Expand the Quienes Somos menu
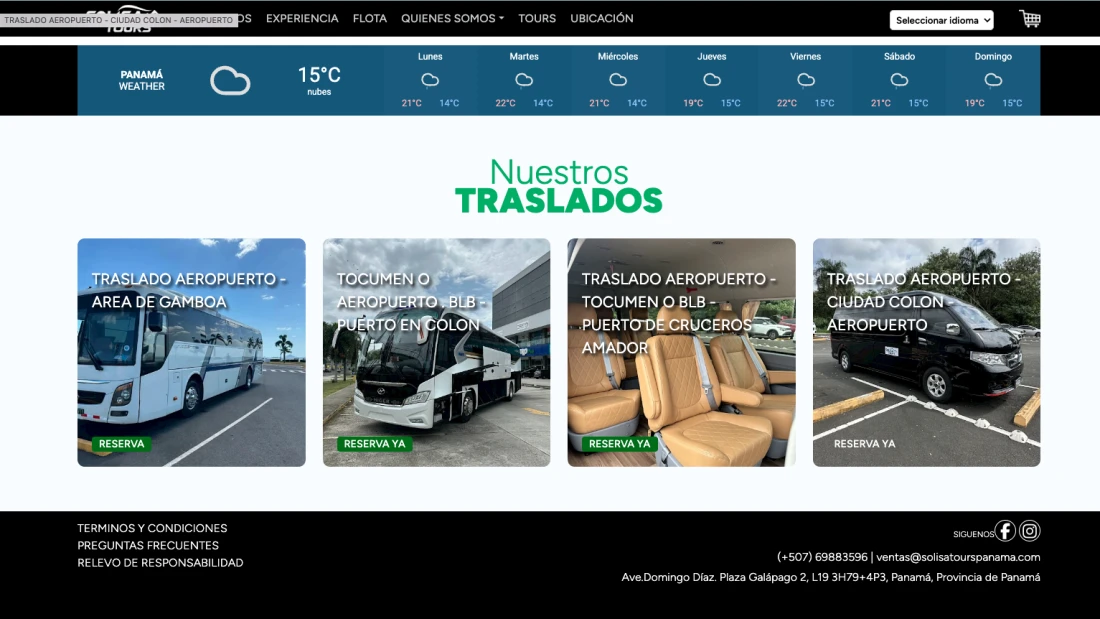Screen dimensions: 1100x619 pos(452,18)
